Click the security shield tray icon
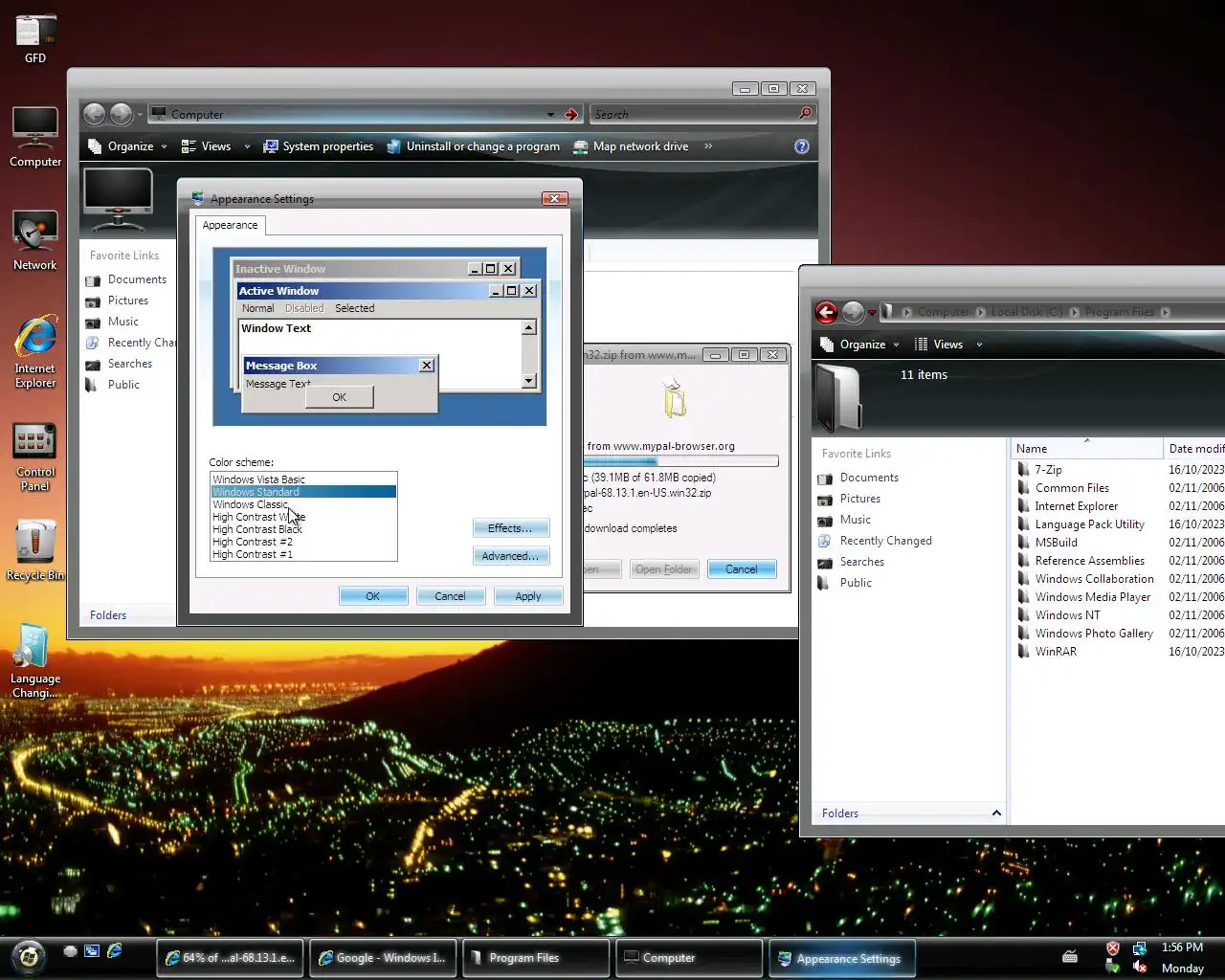Screen dimensions: 1225x980 tap(1113, 948)
